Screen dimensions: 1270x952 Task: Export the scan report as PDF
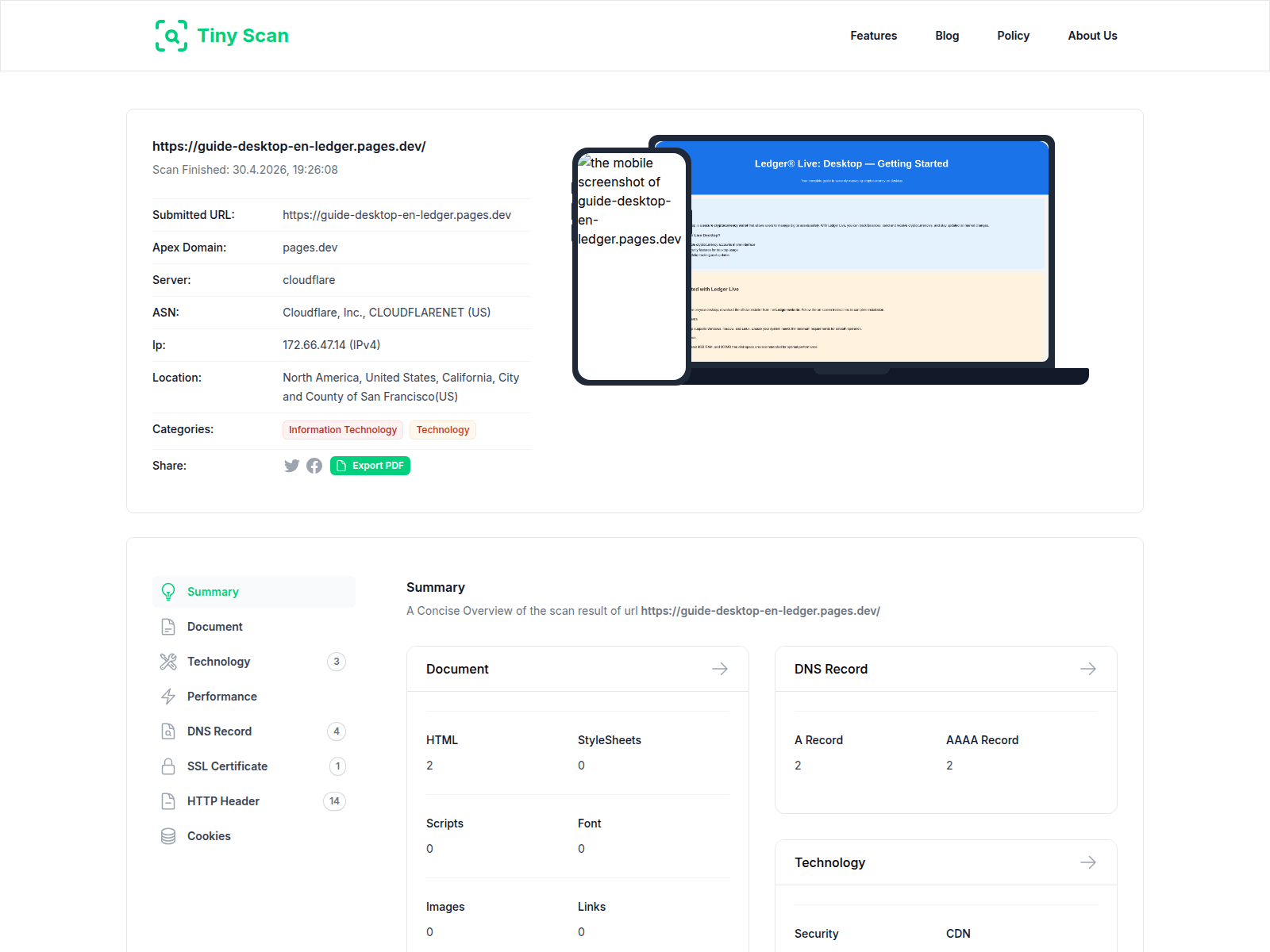[370, 466]
